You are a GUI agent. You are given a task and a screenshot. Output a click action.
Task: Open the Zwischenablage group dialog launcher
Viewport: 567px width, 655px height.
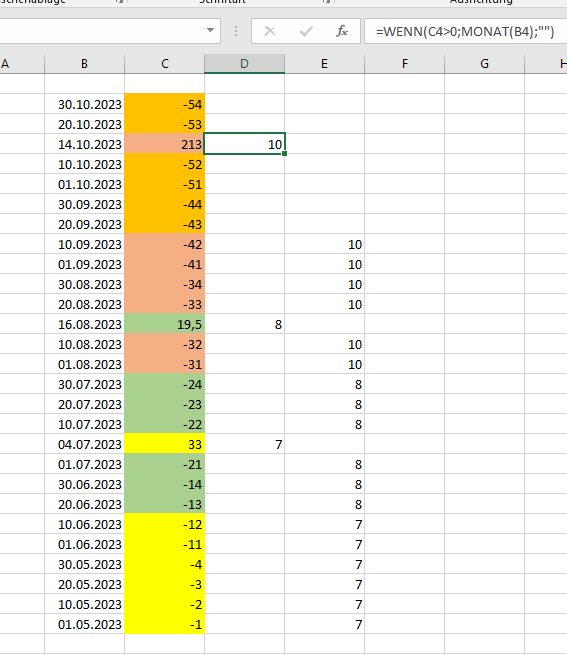(x=120, y=2)
